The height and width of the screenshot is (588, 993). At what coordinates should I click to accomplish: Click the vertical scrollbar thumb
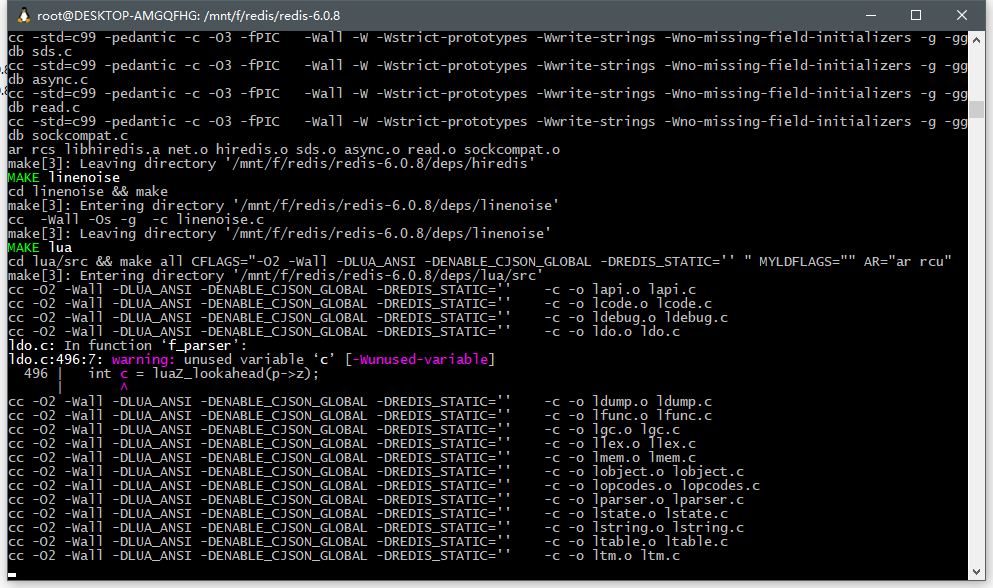click(976, 109)
